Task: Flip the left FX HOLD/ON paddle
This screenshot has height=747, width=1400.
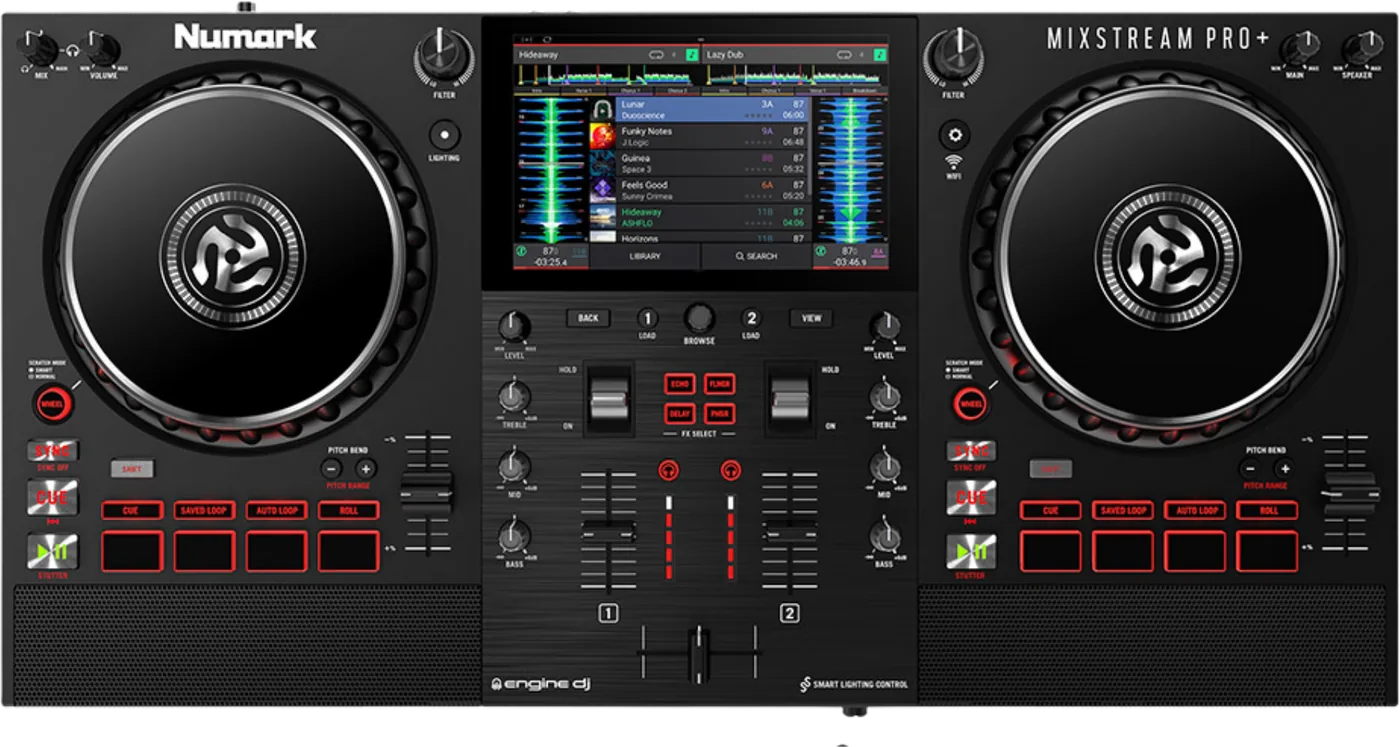Action: coord(608,399)
